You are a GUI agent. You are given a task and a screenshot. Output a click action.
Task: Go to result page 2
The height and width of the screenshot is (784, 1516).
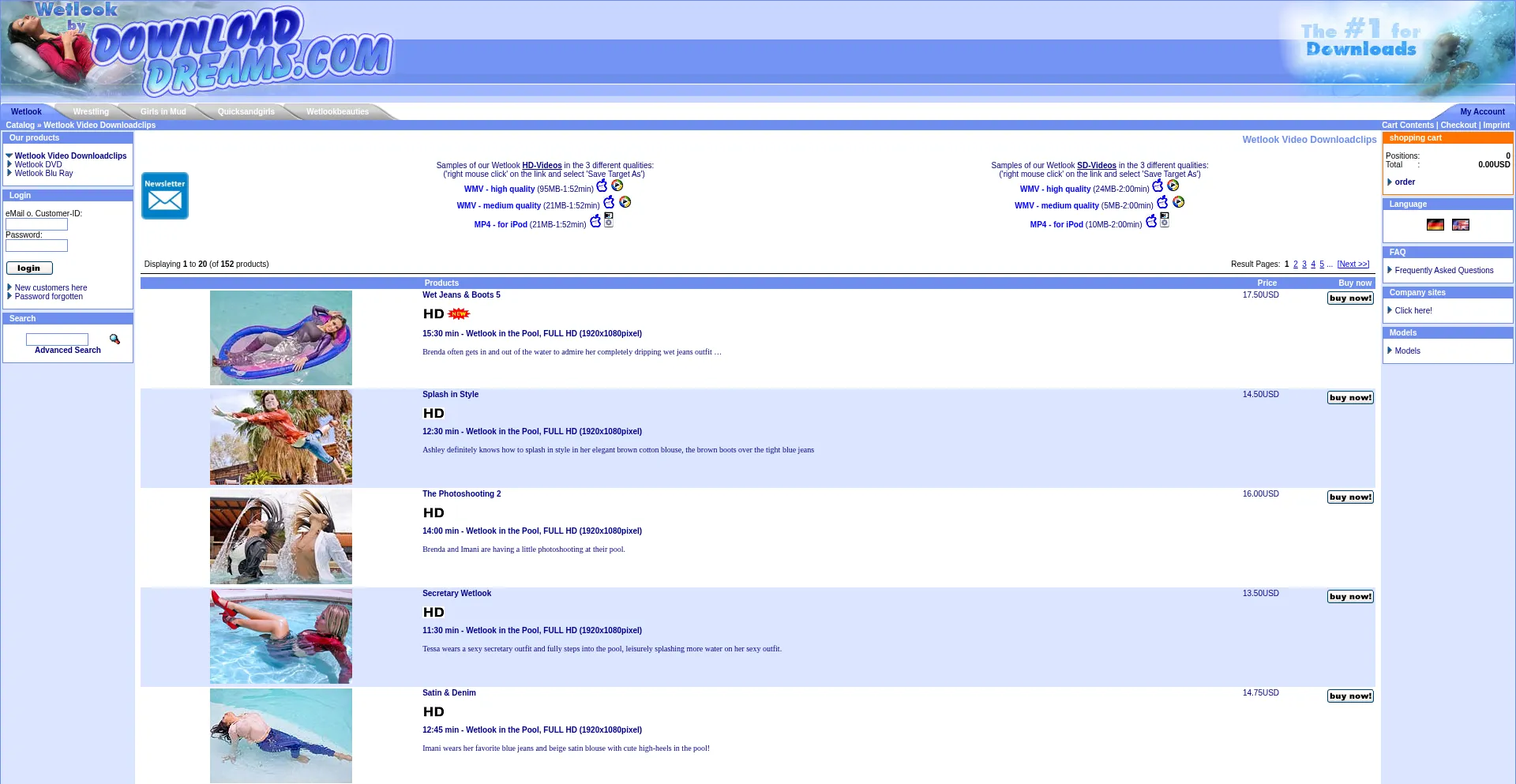coord(1295,264)
